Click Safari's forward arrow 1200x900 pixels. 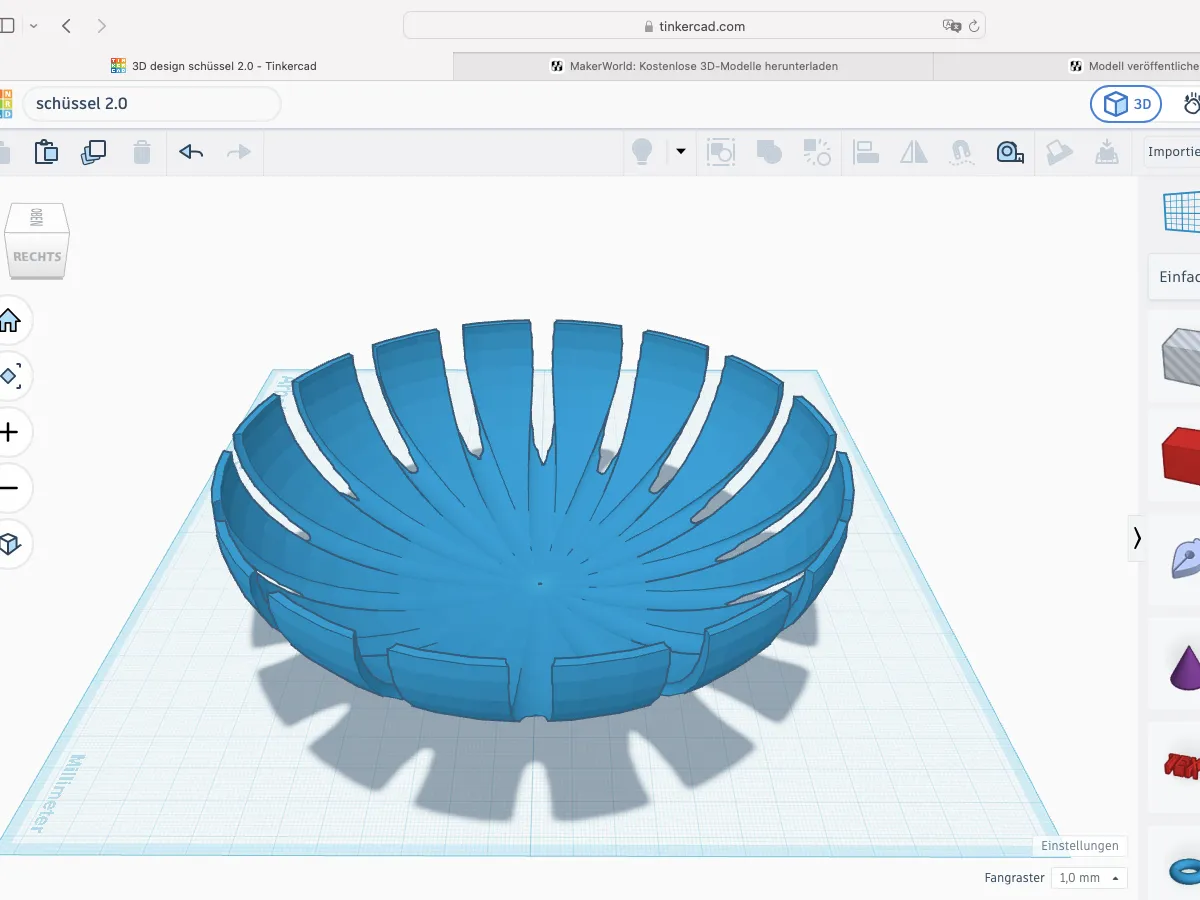101,26
